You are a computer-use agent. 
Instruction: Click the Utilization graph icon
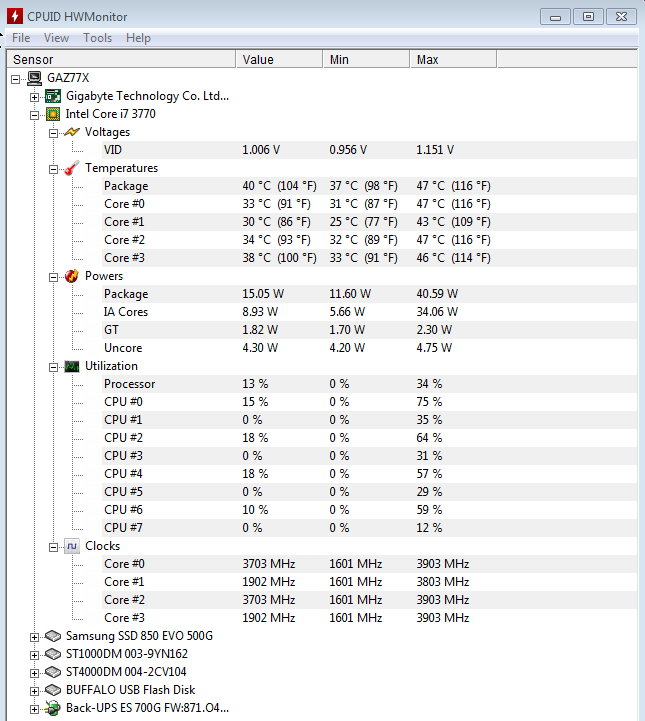pyautogui.click(x=72, y=366)
